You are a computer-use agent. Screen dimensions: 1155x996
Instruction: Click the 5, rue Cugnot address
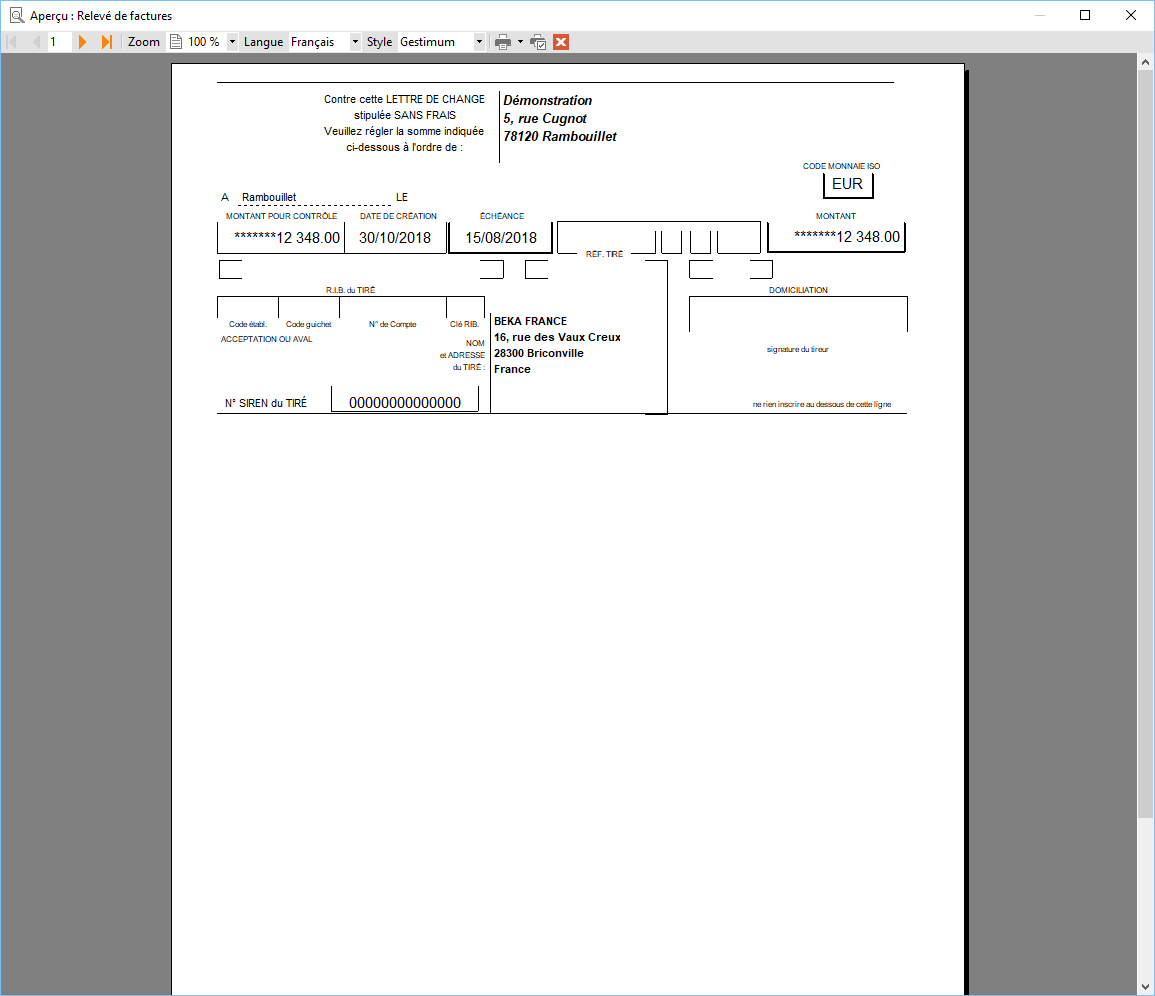(x=545, y=119)
